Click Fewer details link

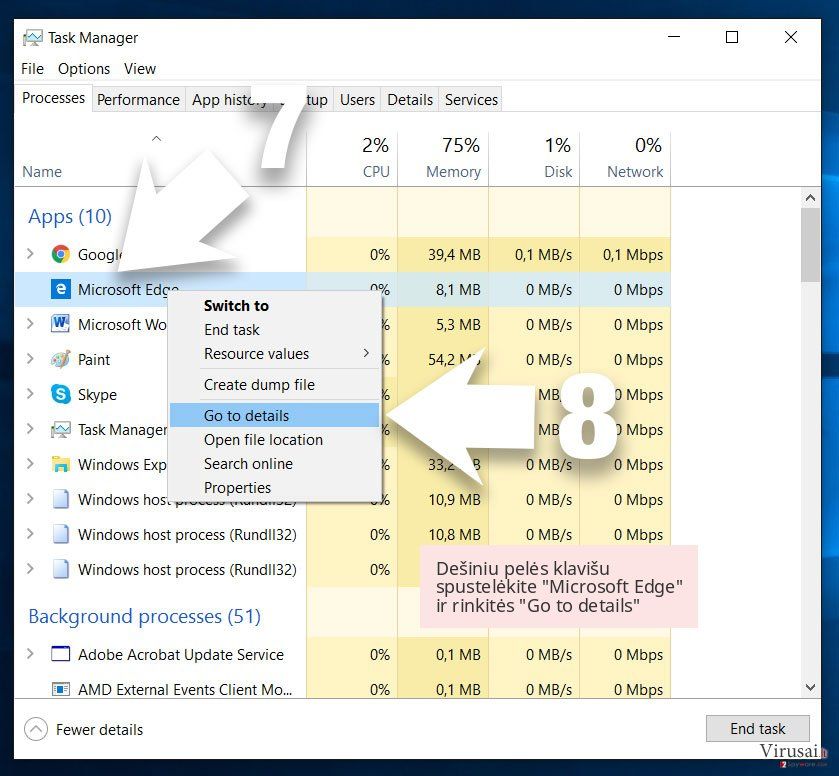[99, 729]
